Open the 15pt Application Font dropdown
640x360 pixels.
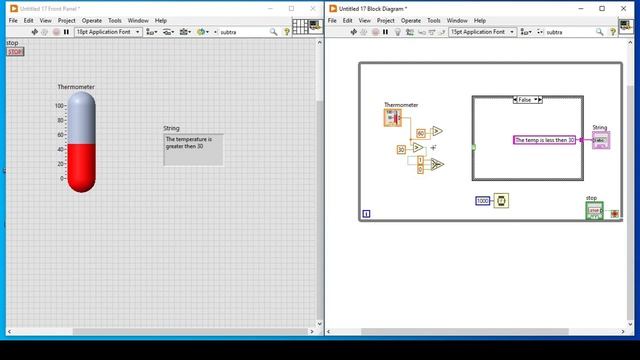(482, 32)
